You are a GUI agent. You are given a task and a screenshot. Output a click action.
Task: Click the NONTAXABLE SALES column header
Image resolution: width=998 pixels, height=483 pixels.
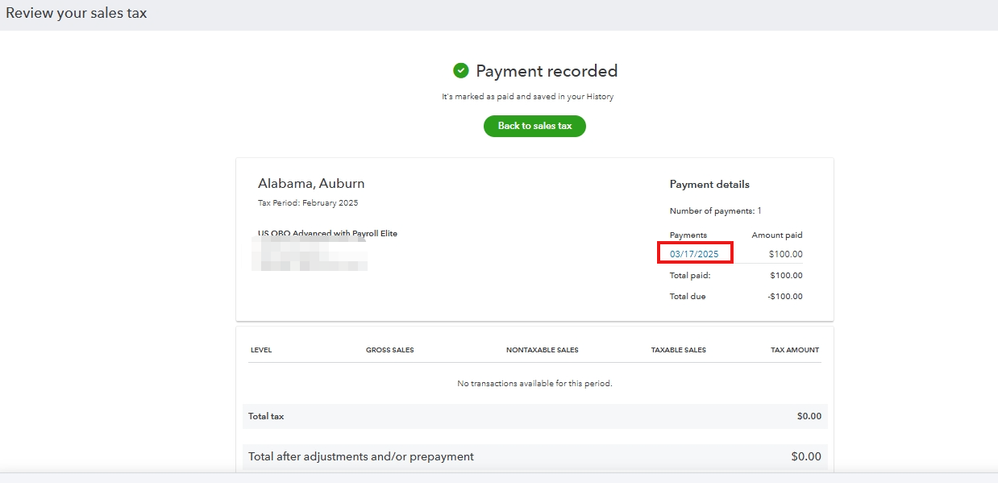coord(542,350)
